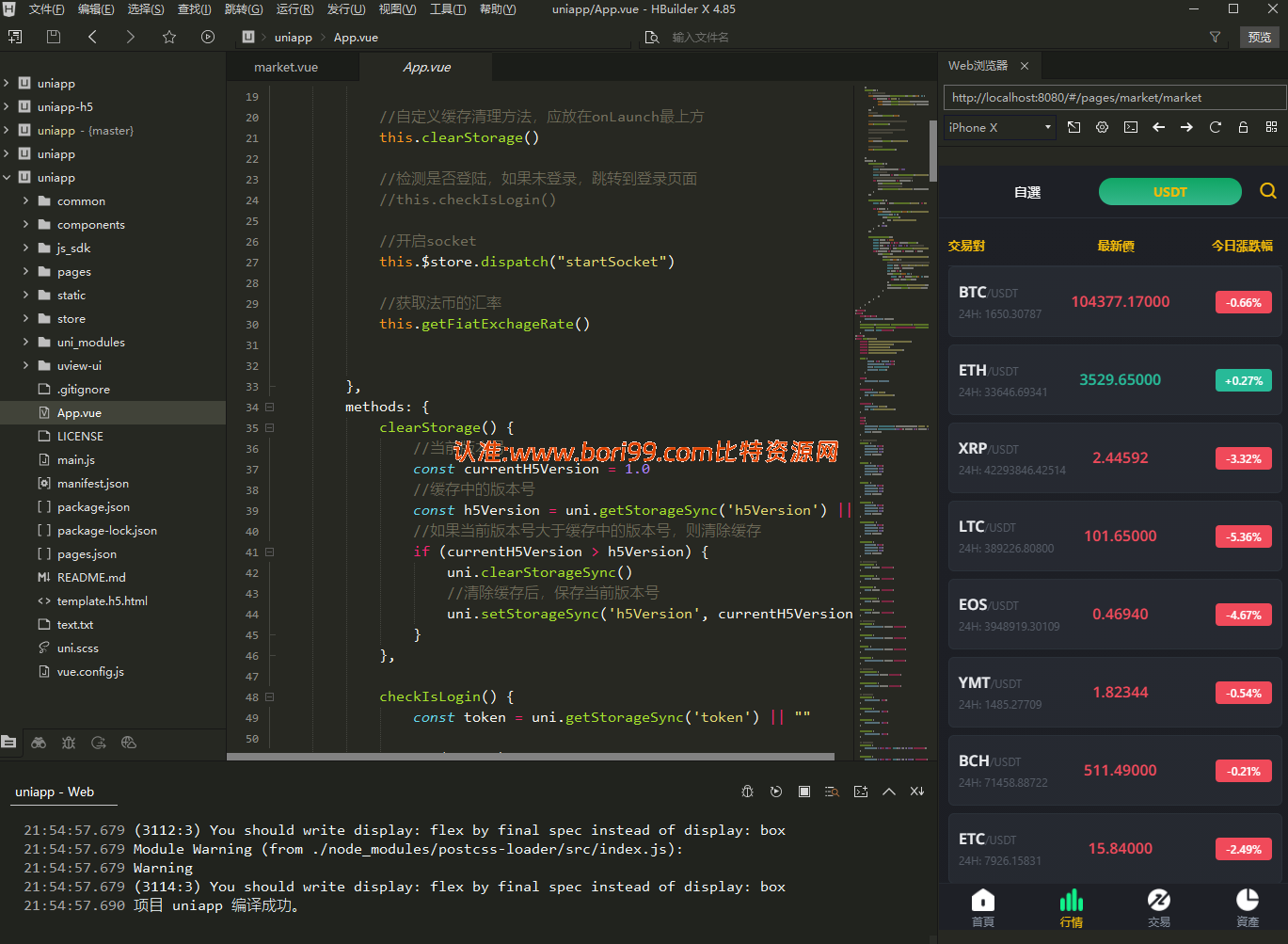Expand the pages folder

pos(25,271)
